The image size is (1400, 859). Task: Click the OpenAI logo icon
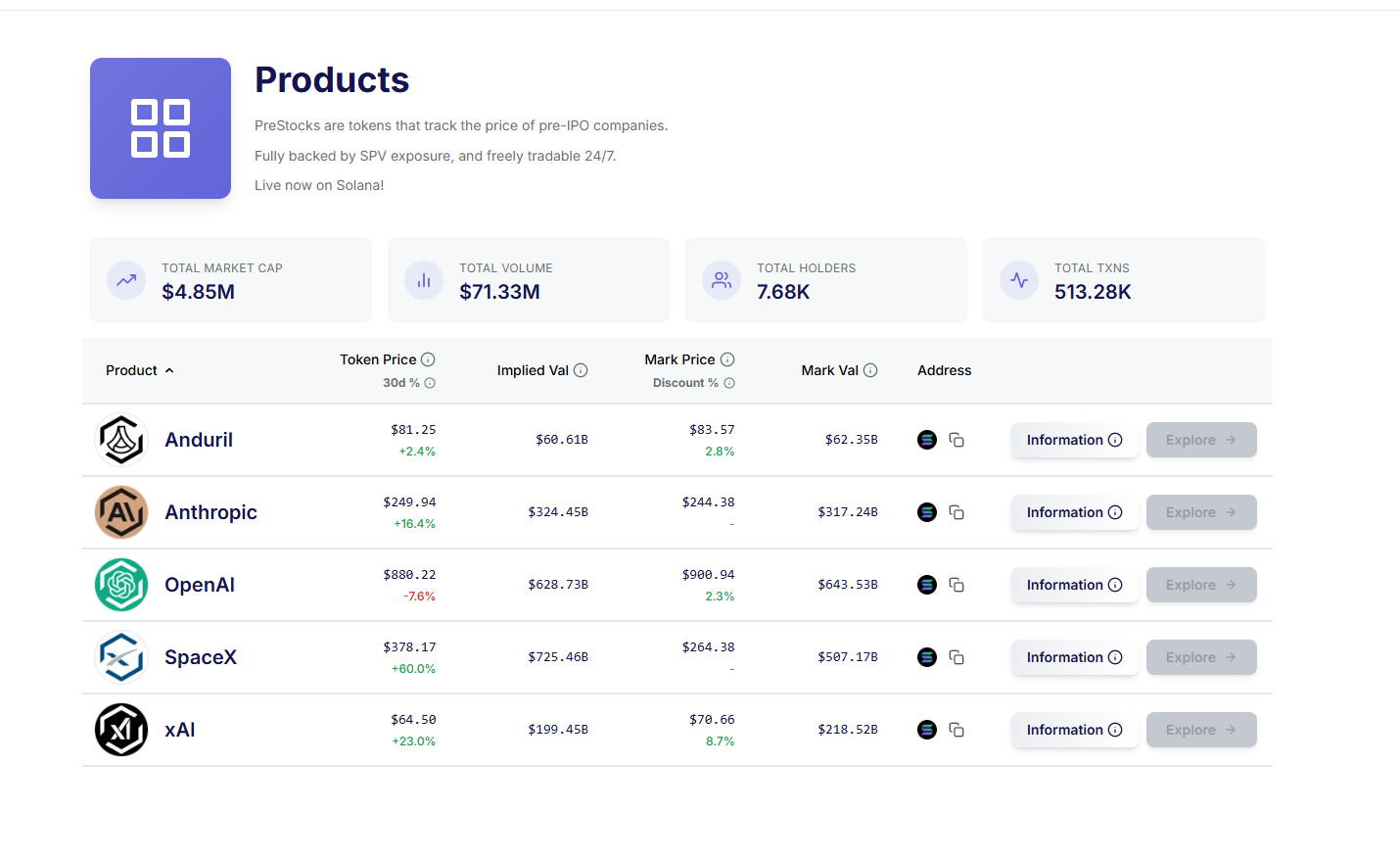[x=121, y=585]
